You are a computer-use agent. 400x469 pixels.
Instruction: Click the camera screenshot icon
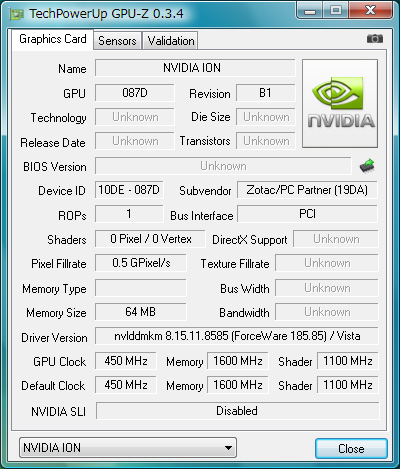coord(375,39)
